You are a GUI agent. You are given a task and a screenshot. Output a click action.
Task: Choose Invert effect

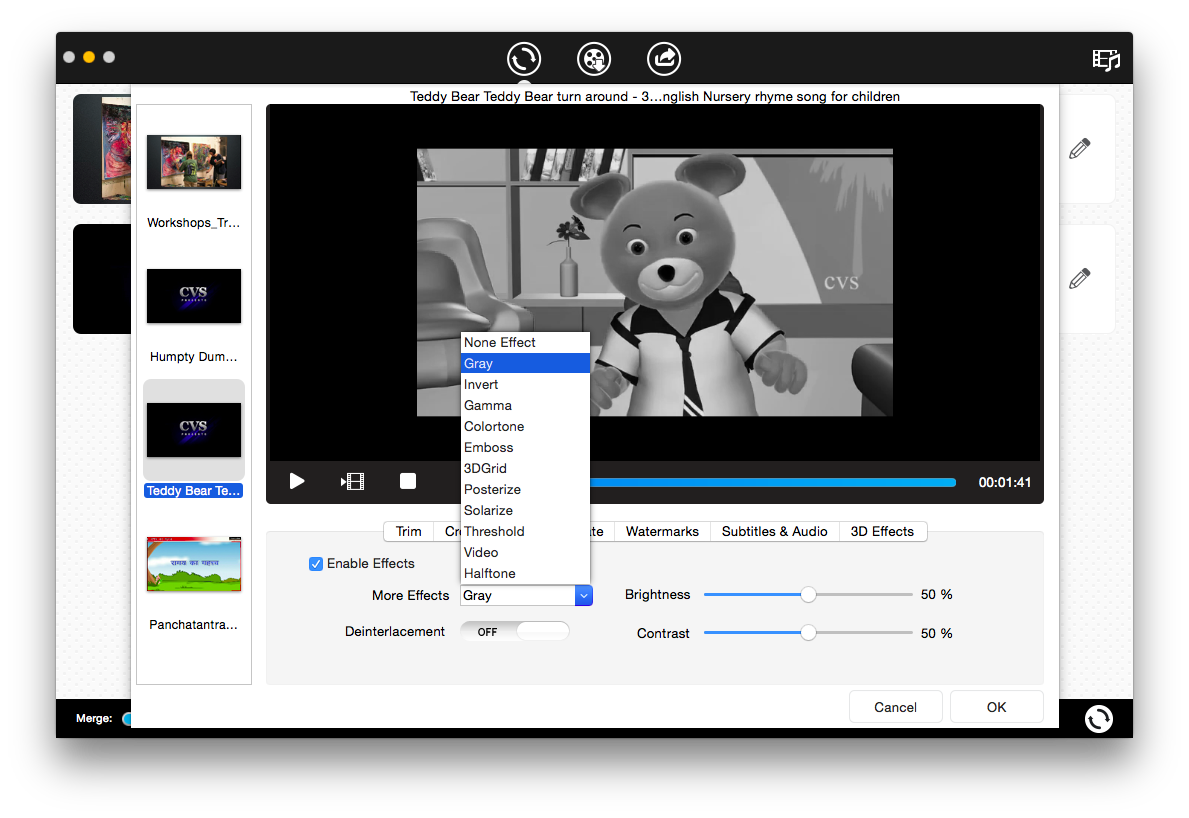(525, 385)
